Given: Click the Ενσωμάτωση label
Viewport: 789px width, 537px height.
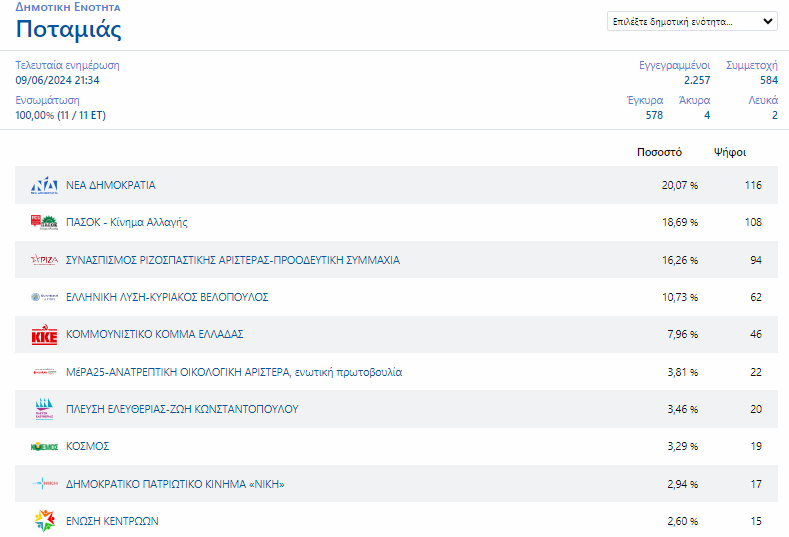Looking at the screenshot, I should tap(47, 100).
